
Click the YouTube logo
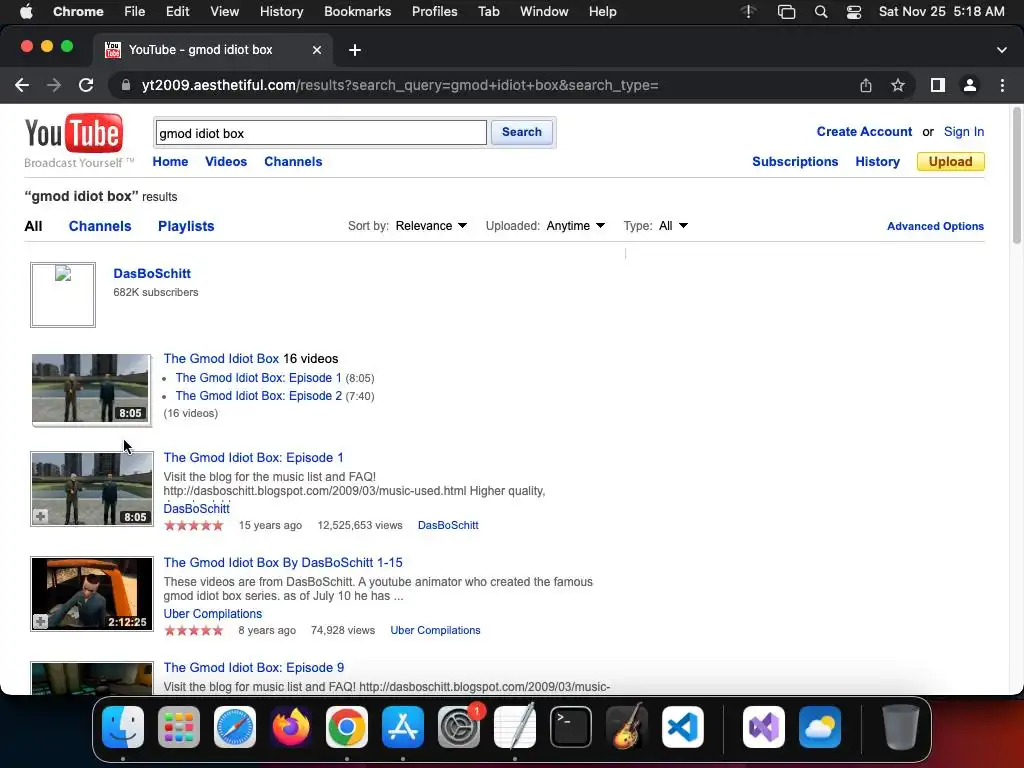[74, 134]
